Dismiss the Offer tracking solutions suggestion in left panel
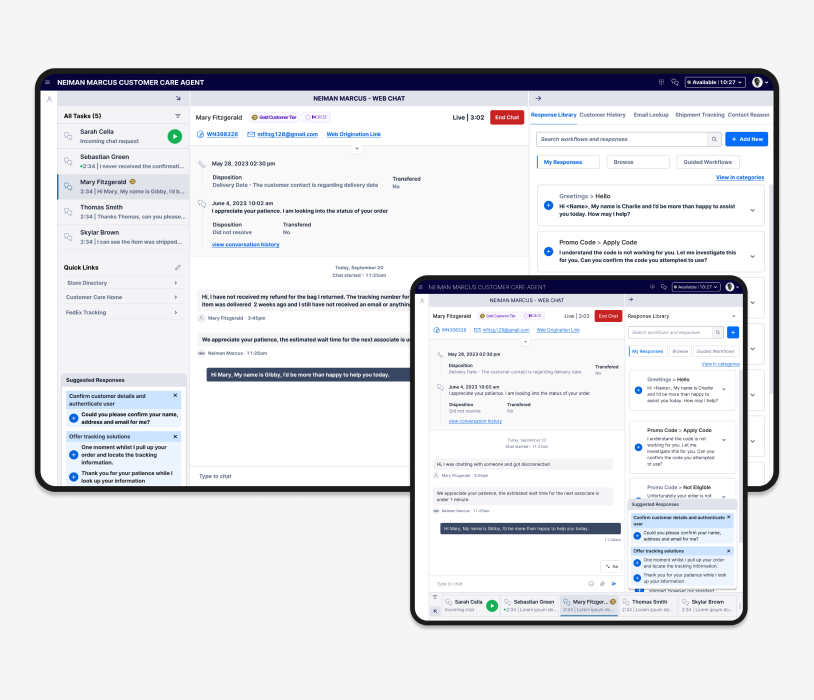This screenshot has width=814, height=700. click(x=175, y=436)
